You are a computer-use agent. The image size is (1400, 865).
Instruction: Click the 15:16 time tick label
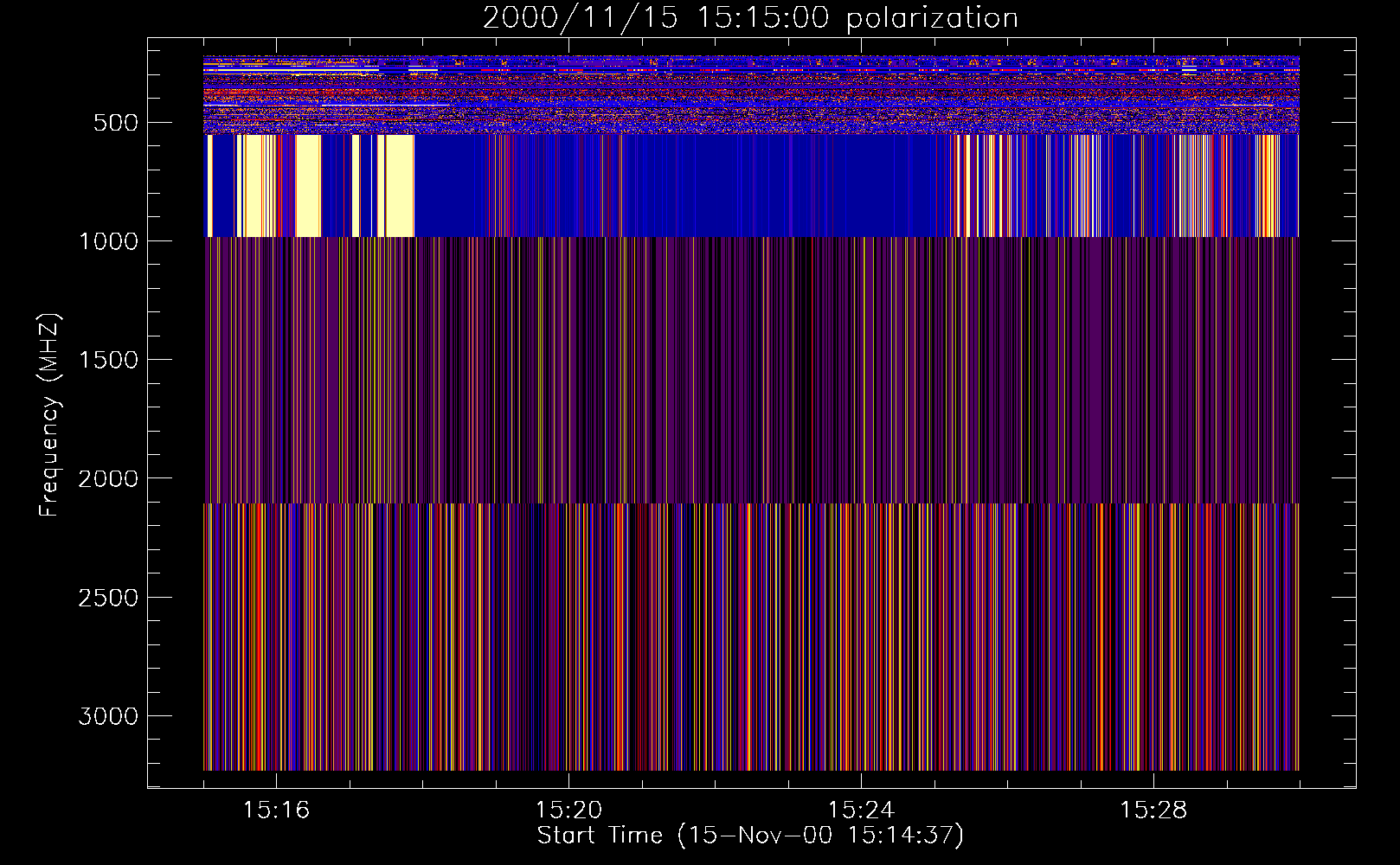(276, 811)
